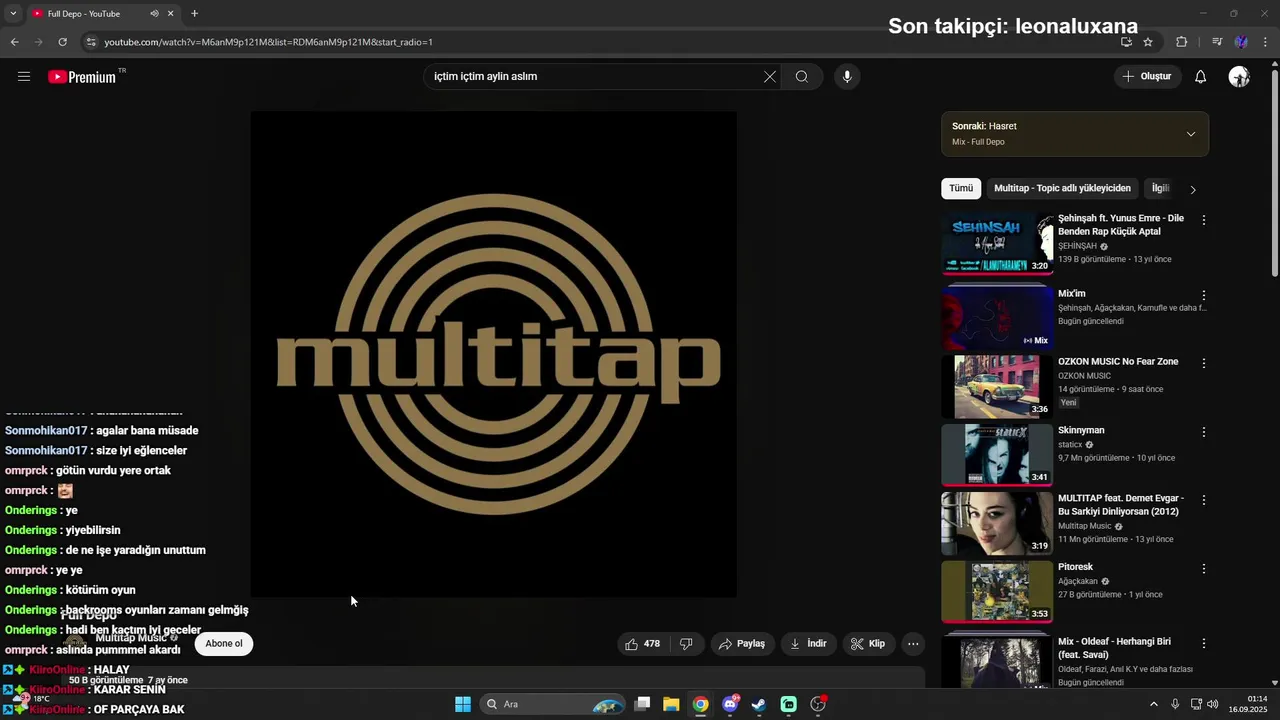
Task: Show next filter chips with arrow
Action: (x=1192, y=189)
